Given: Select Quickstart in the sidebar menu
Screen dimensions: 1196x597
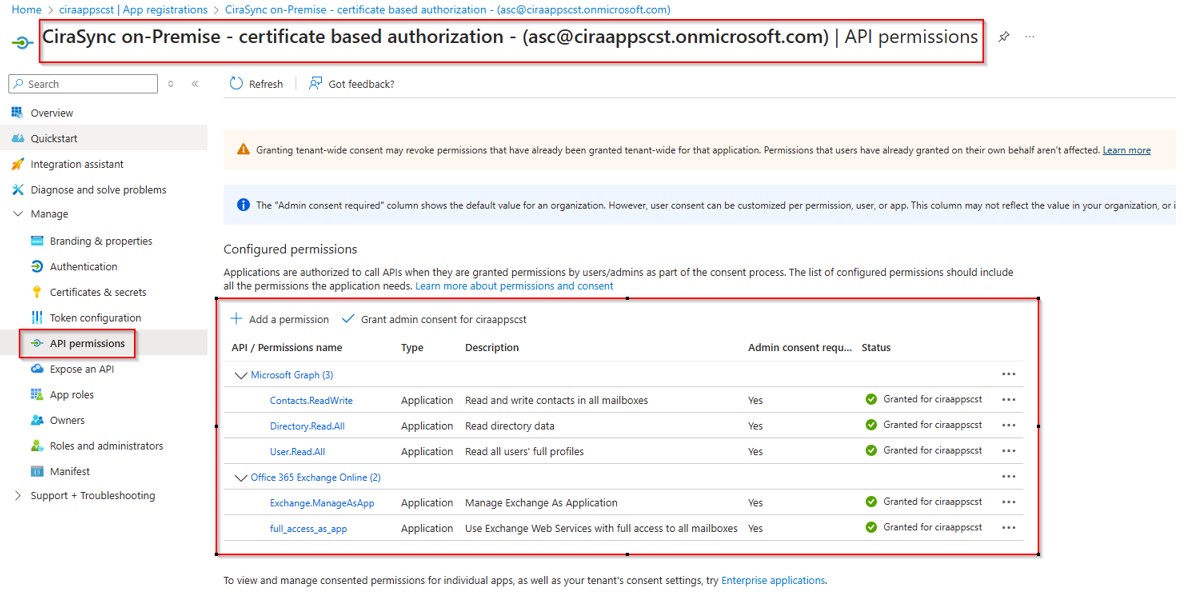Looking at the screenshot, I should pyautogui.click(x=54, y=139).
